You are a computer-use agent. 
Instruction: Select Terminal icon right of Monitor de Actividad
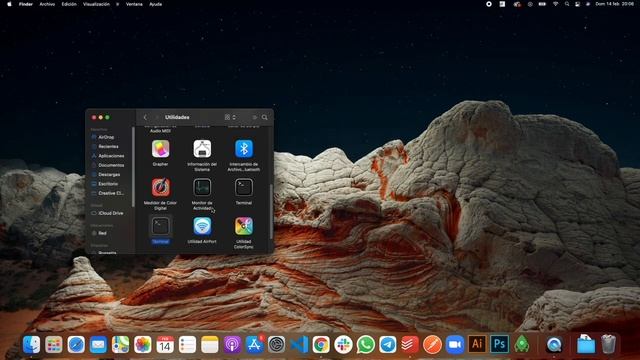tap(244, 187)
